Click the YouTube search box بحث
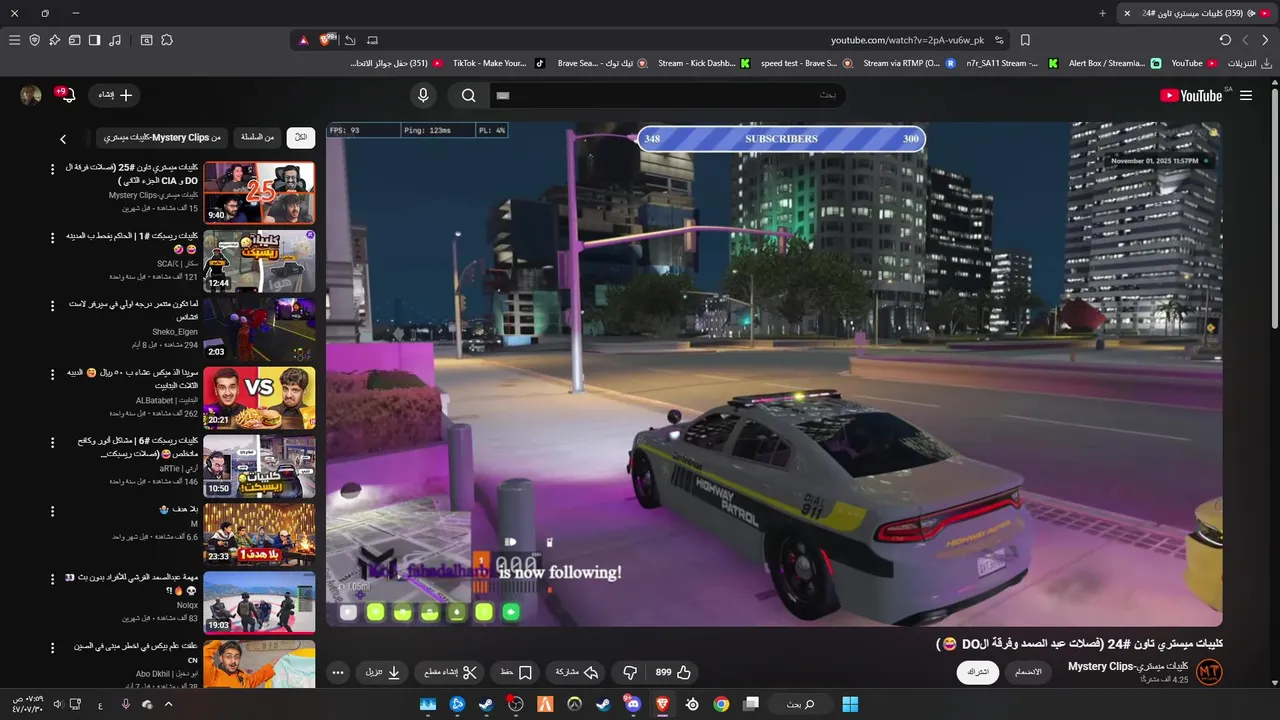 (x=667, y=95)
